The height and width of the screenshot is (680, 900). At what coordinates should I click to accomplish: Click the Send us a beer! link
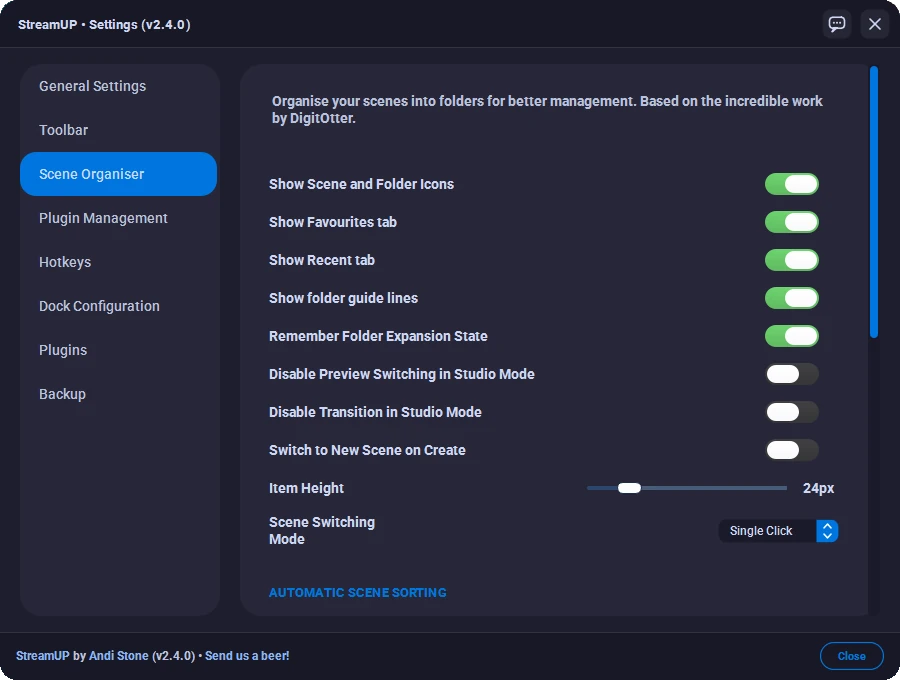coord(247,656)
